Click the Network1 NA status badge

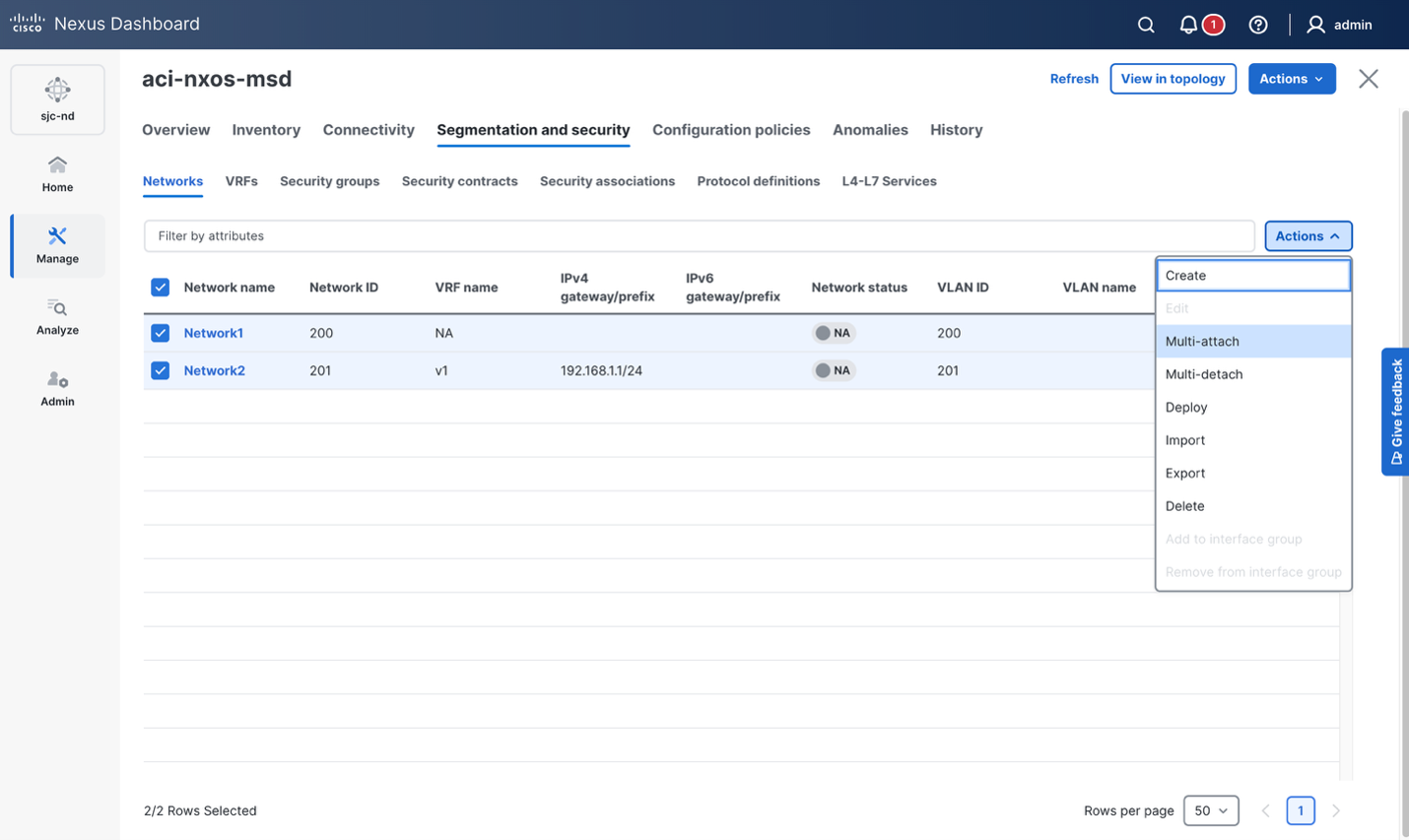[x=834, y=333]
